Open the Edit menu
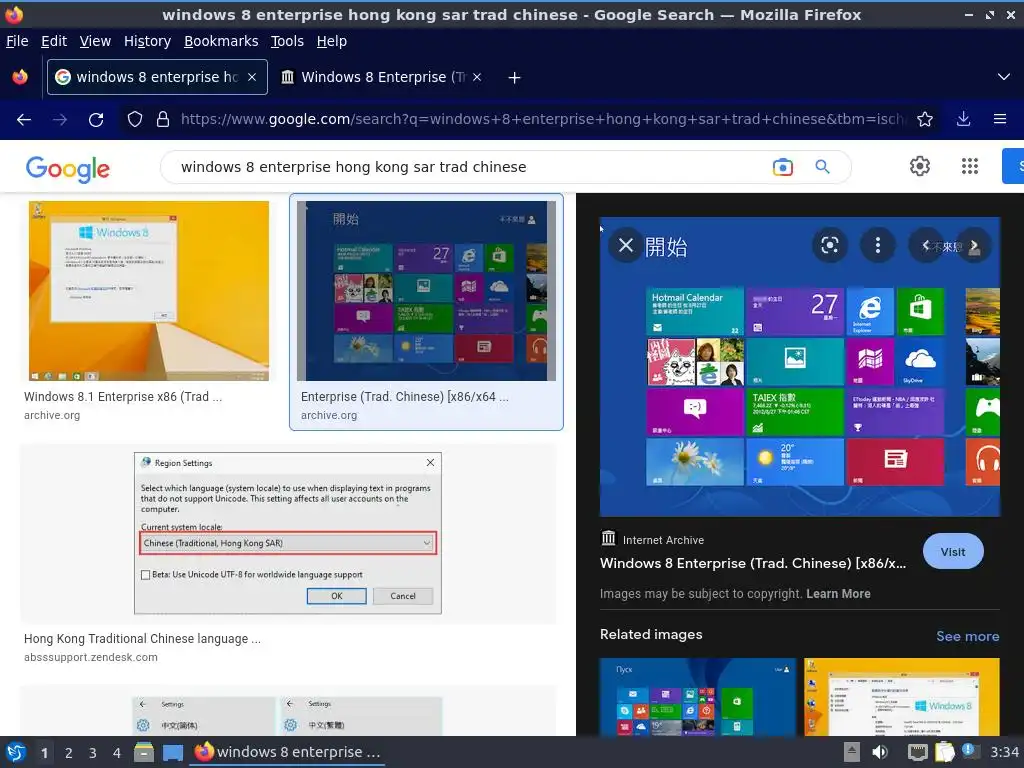The height and width of the screenshot is (768, 1024). [54, 41]
